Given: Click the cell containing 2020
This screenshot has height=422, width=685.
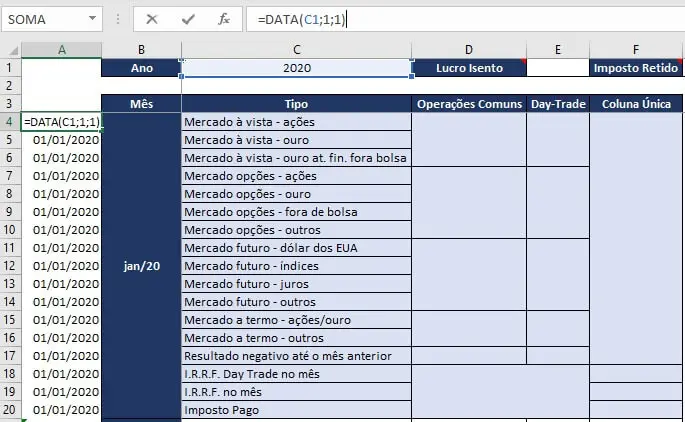Looking at the screenshot, I should click(x=297, y=68).
